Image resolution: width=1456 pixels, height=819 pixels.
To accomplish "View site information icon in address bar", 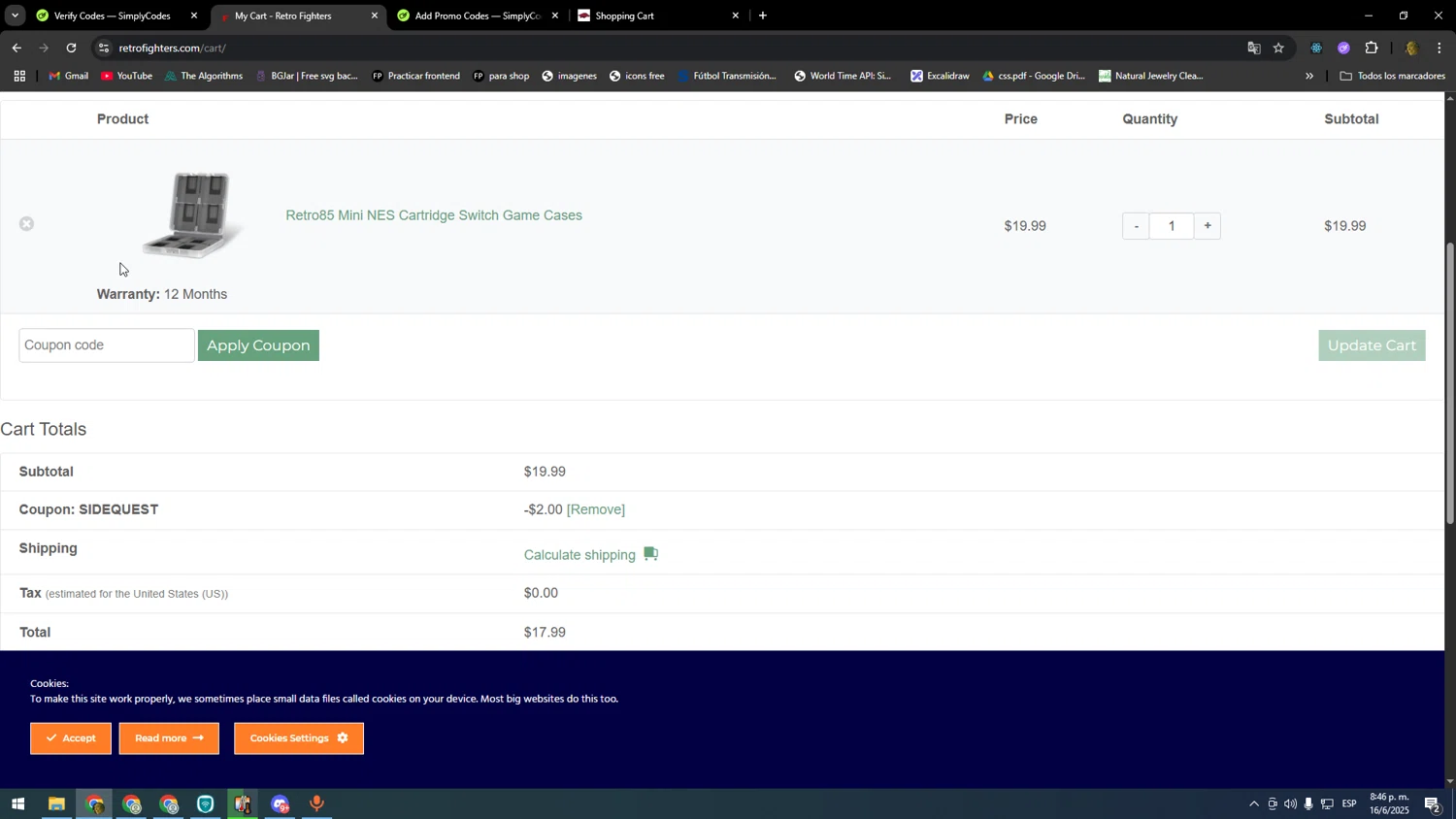I will tap(104, 48).
